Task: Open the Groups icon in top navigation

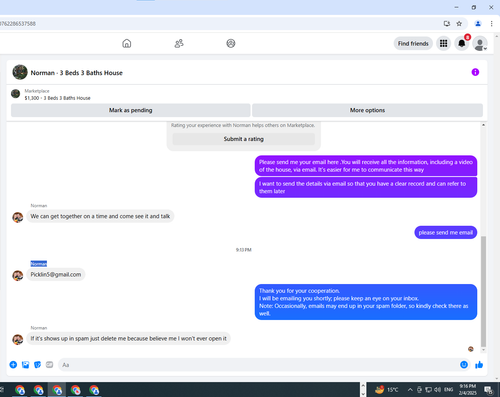Action: 231,43
